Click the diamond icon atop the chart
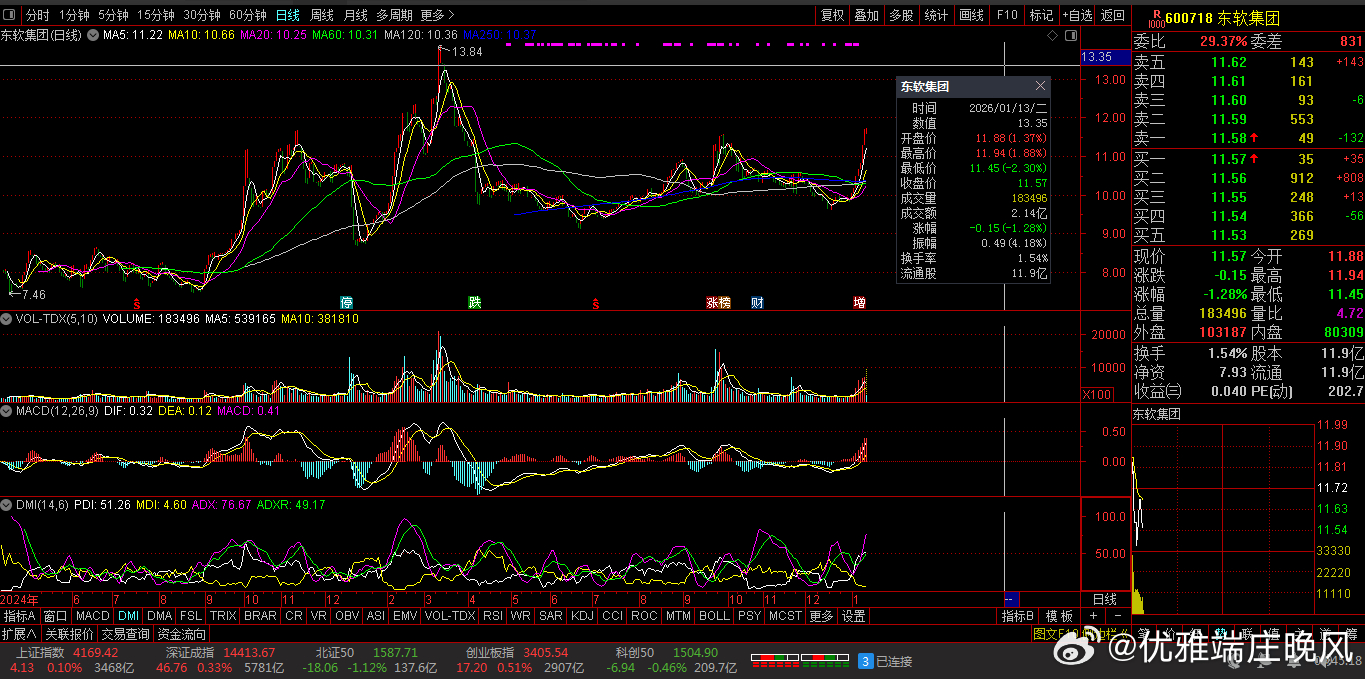This screenshot has width=1365, height=679. [1052, 35]
